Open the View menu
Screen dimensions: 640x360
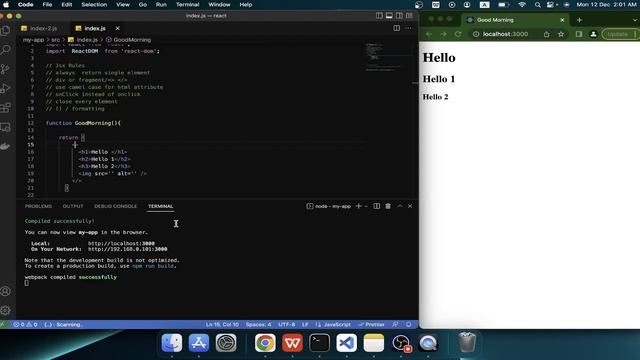(x=122, y=4)
